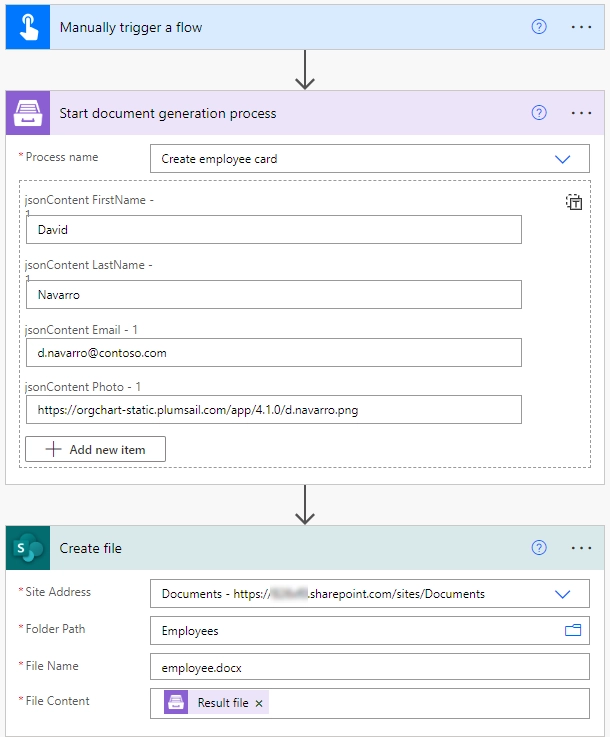610x737 pixels.
Task: Click the LastName field containing Navarro
Action: pos(274,295)
